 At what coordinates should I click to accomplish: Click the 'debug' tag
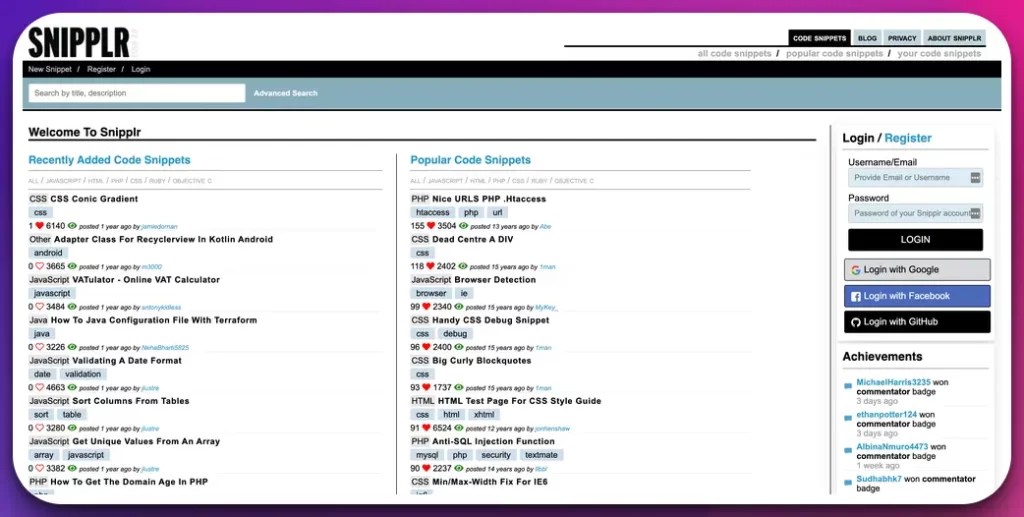[455, 334]
